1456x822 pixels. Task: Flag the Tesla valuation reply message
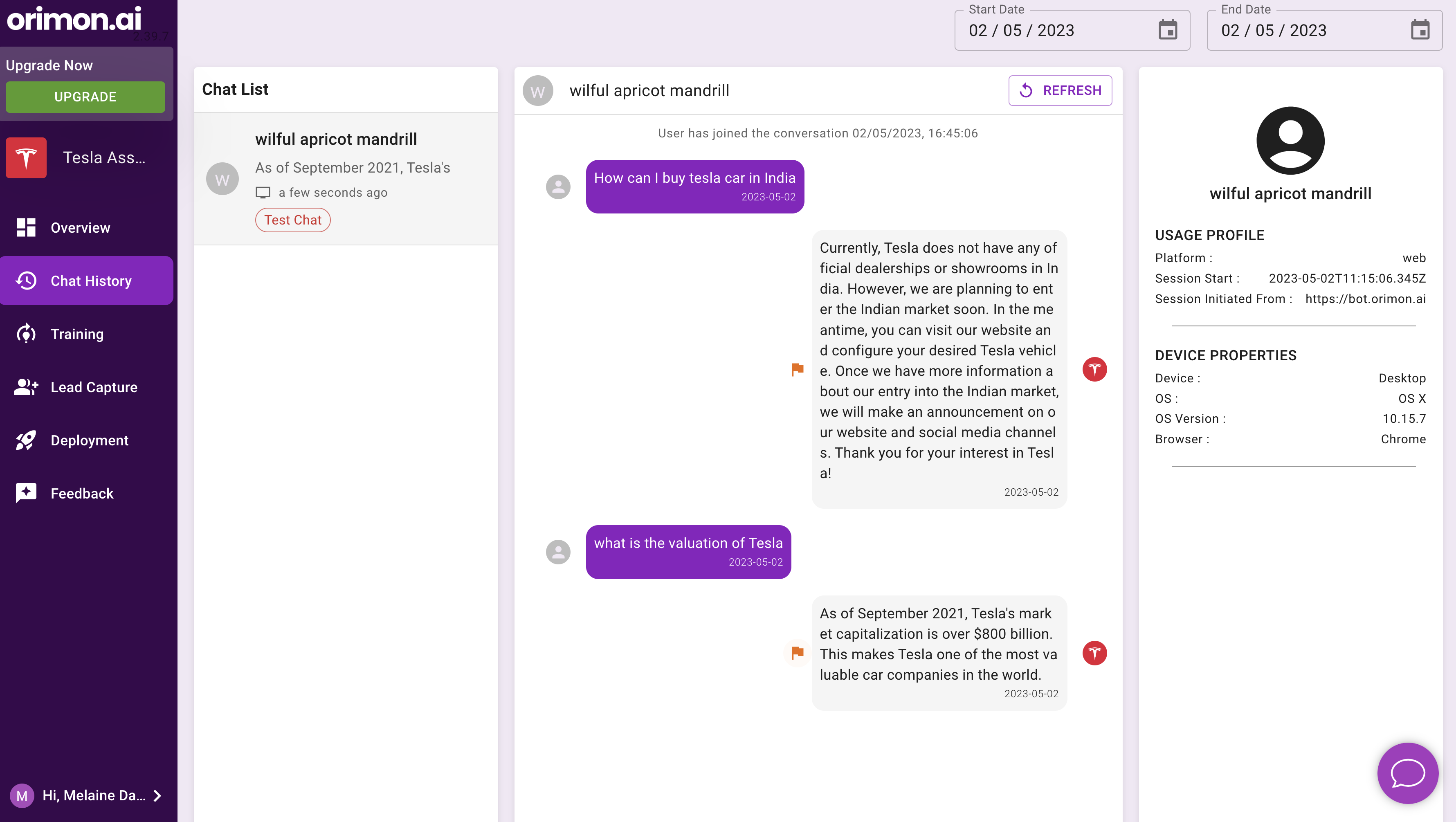coord(797,653)
